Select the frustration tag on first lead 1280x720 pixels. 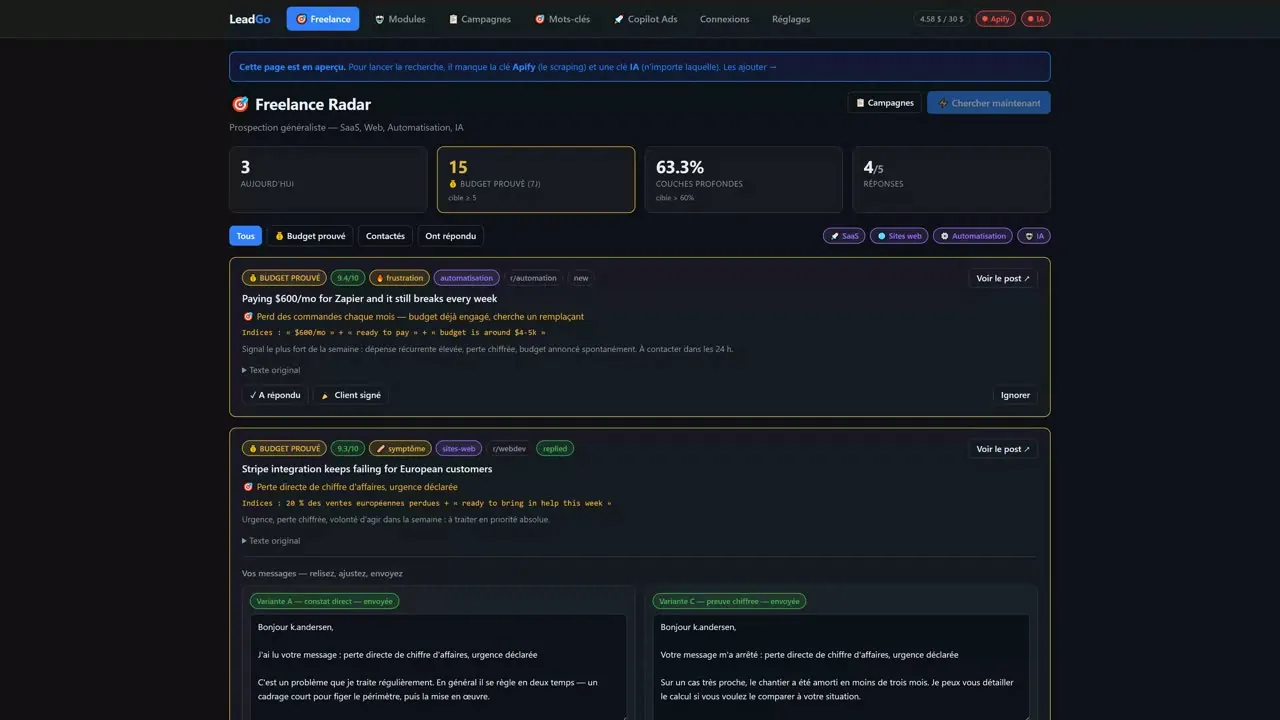tap(400, 278)
